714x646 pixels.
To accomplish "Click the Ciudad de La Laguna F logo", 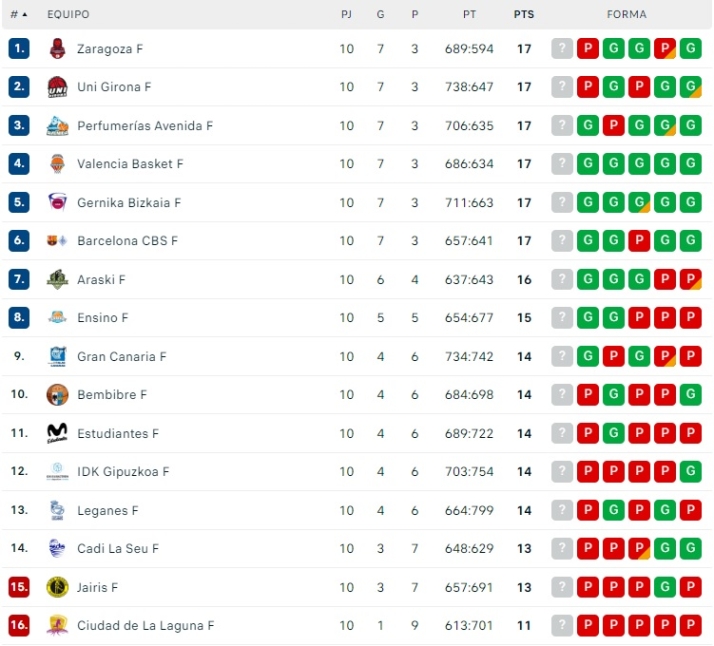I will pyautogui.click(x=57, y=626).
